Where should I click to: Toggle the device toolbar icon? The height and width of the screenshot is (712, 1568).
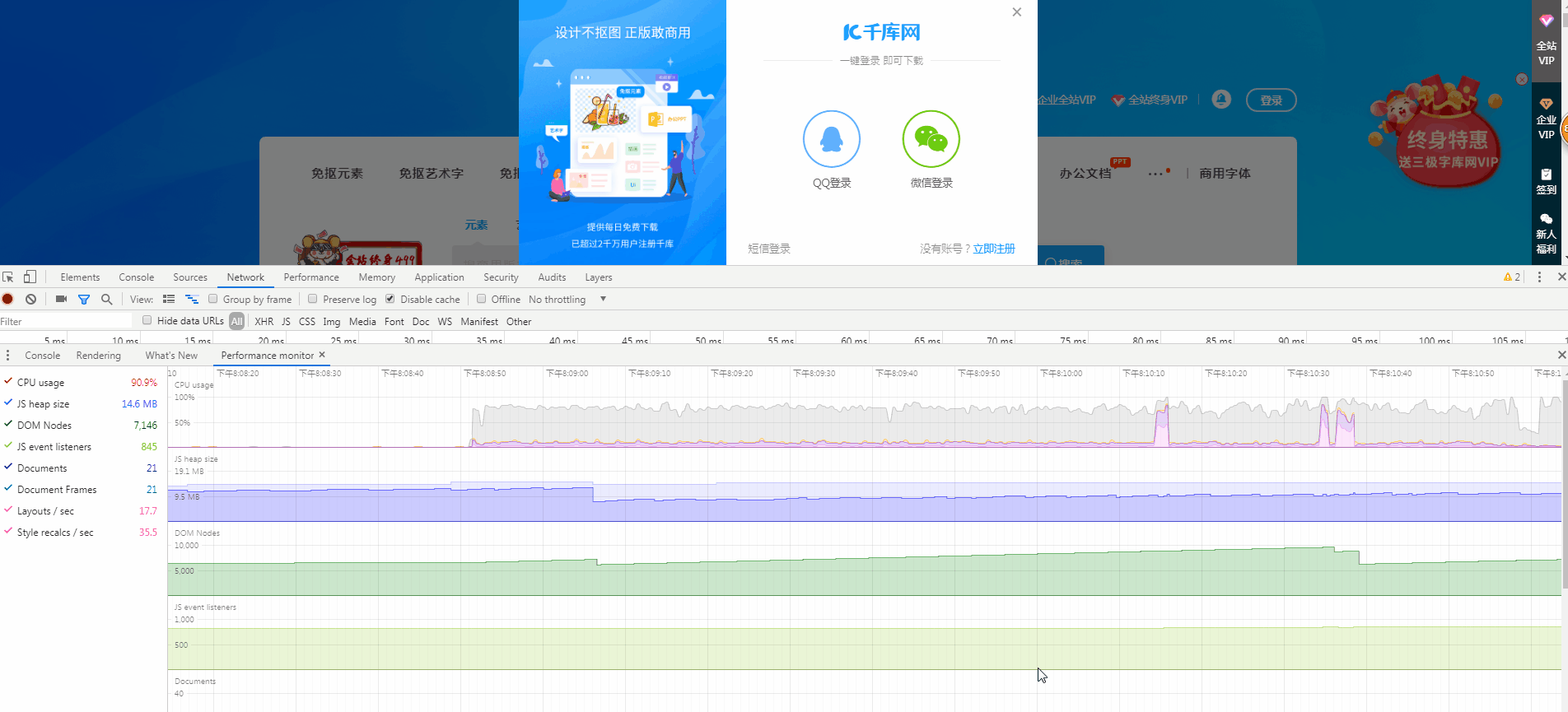(30, 277)
